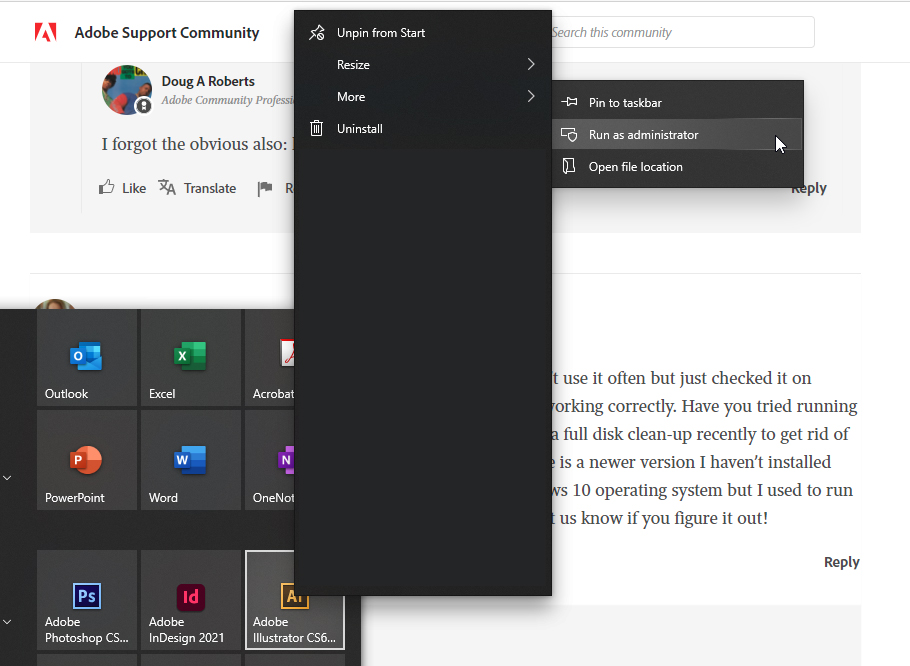Launch Excel from the Start menu
The image size is (910, 666).
coord(190,357)
